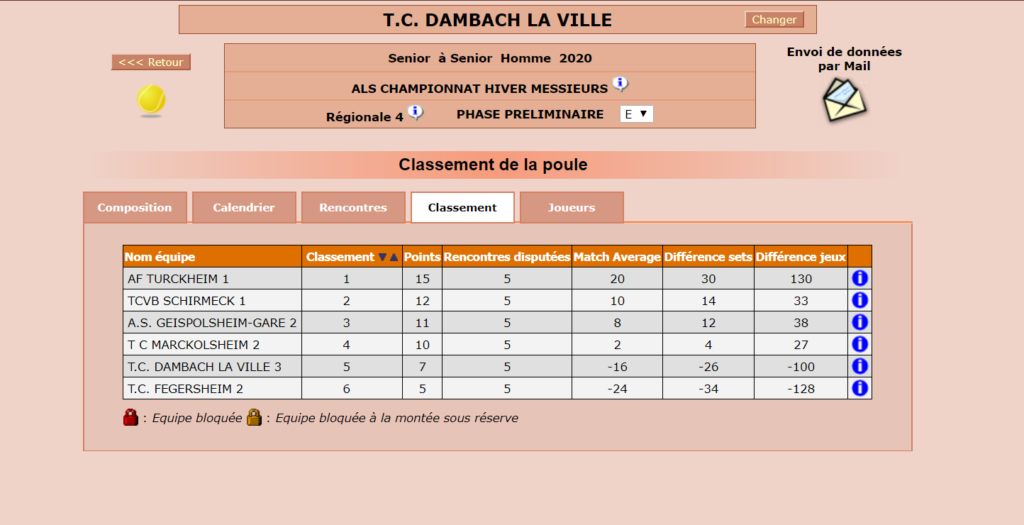
Task: Click the yellow tennis ball icon
Action: coord(151,101)
